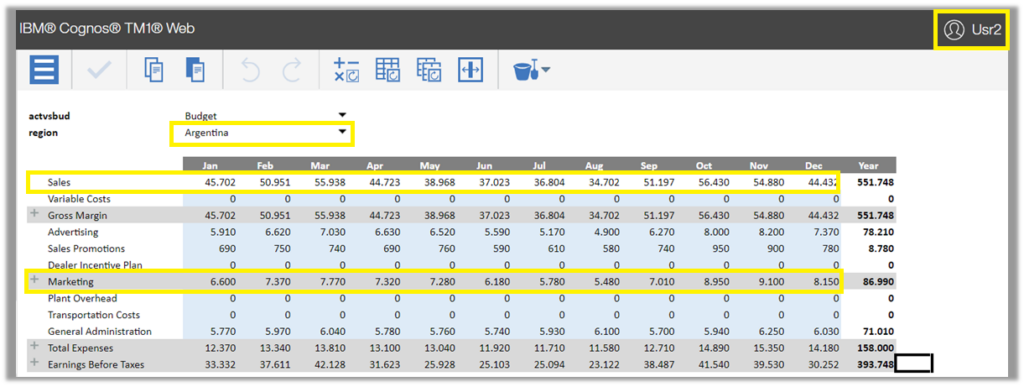Click the undo arrow icon

click(x=251, y=70)
